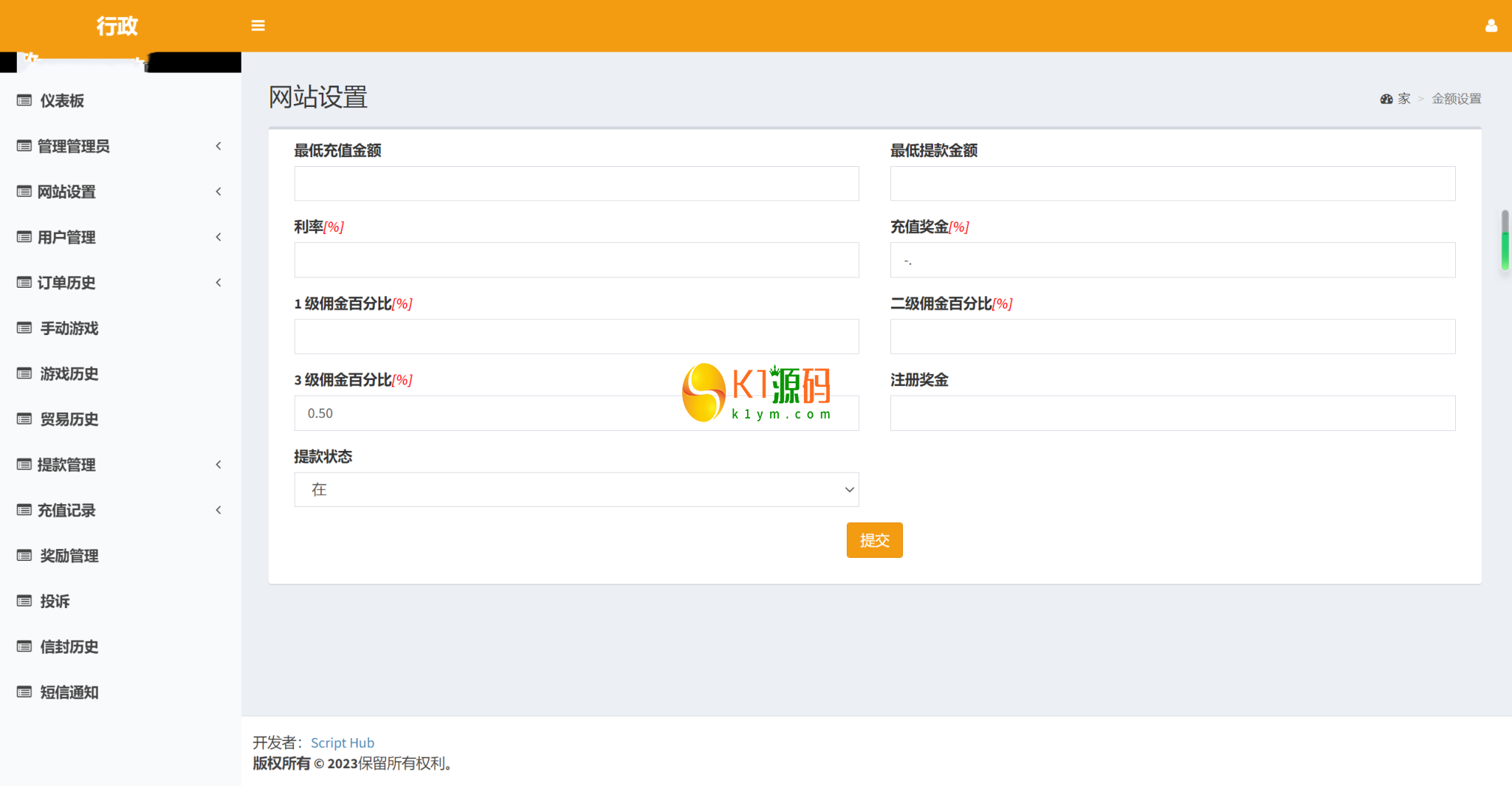Viewport: 1512px width, 786px height.
Task: Expand the 订单历史 submenu chevron
Action: coord(219,283)
